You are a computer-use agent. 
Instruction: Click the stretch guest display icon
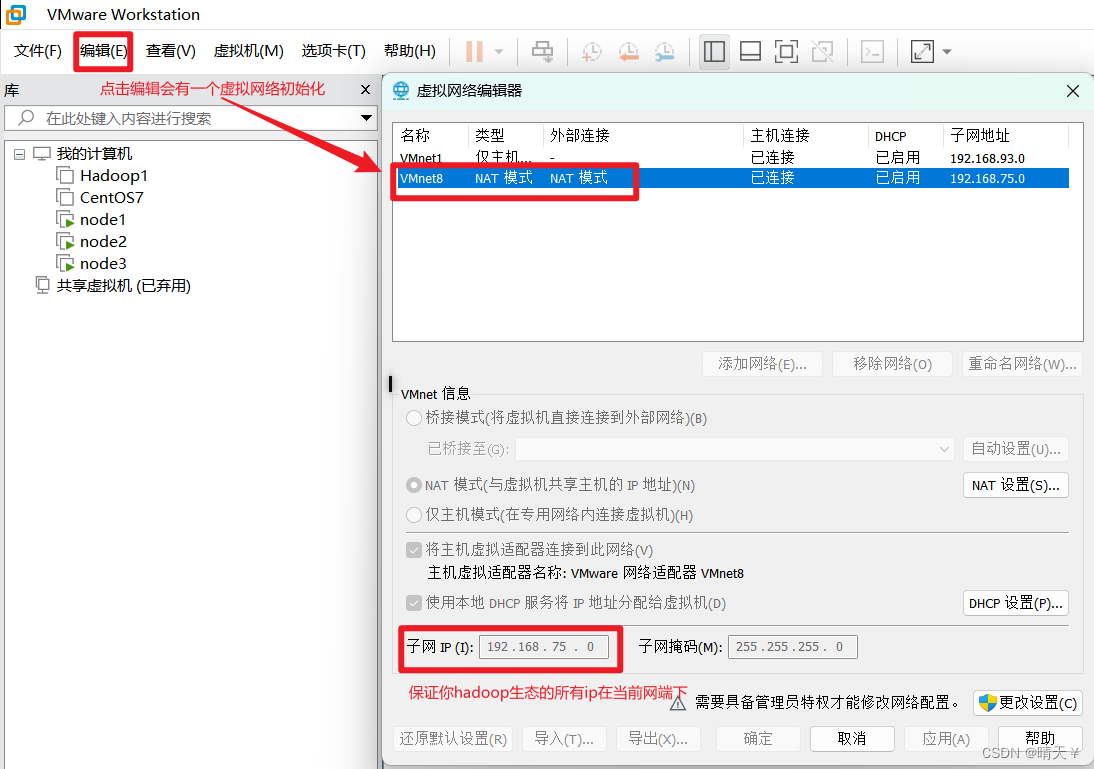(922, 51)
